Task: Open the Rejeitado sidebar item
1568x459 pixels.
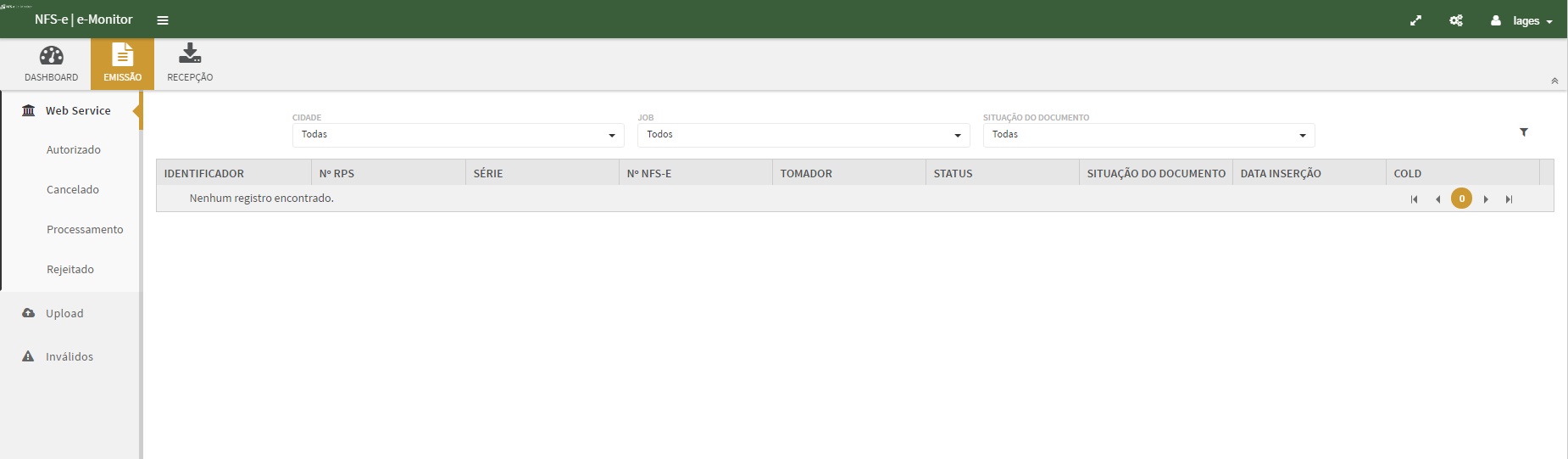Action: pyautogui.click(x=70, y=269)
